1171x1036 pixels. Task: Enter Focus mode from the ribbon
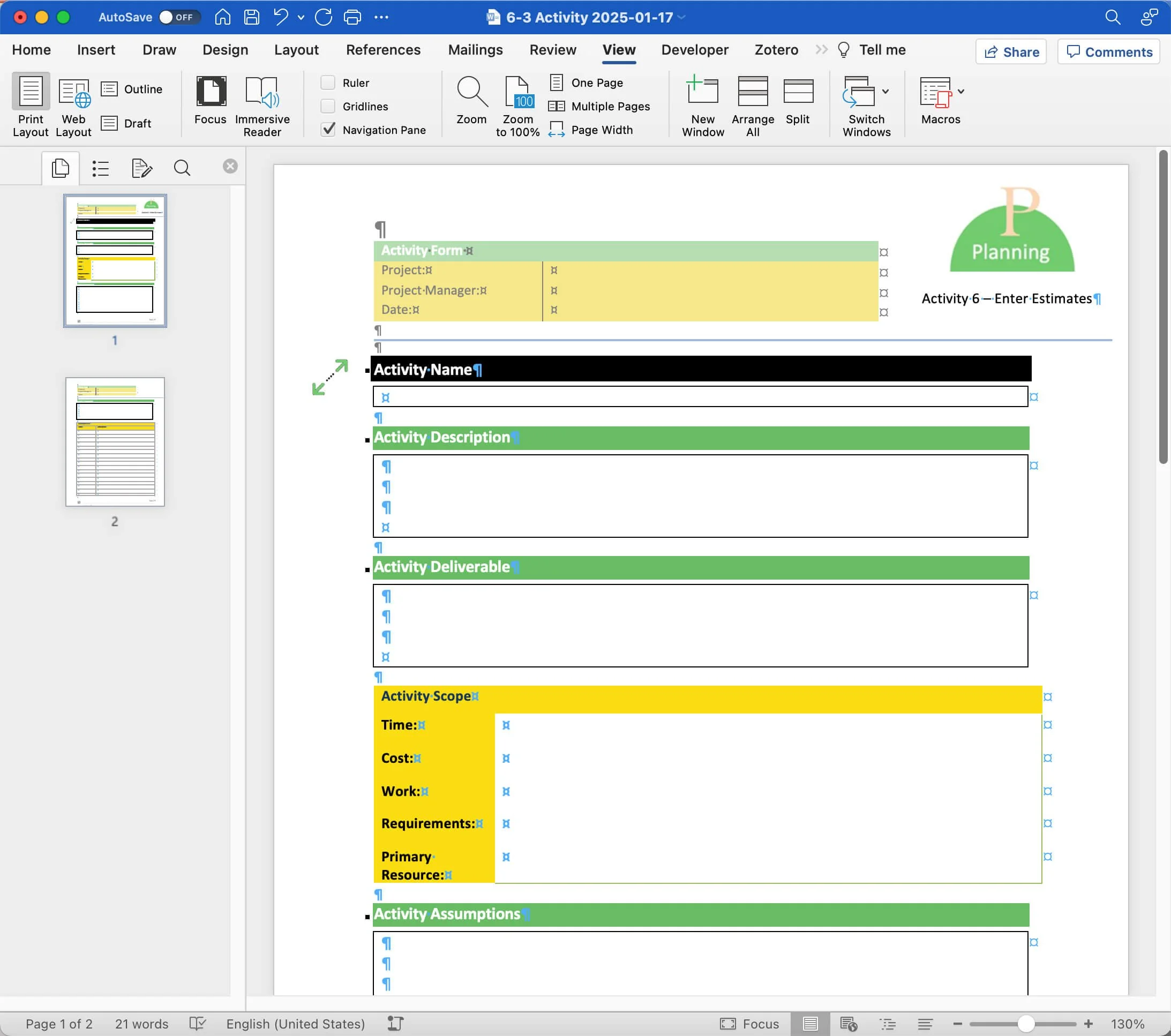[x=210, y=100]
